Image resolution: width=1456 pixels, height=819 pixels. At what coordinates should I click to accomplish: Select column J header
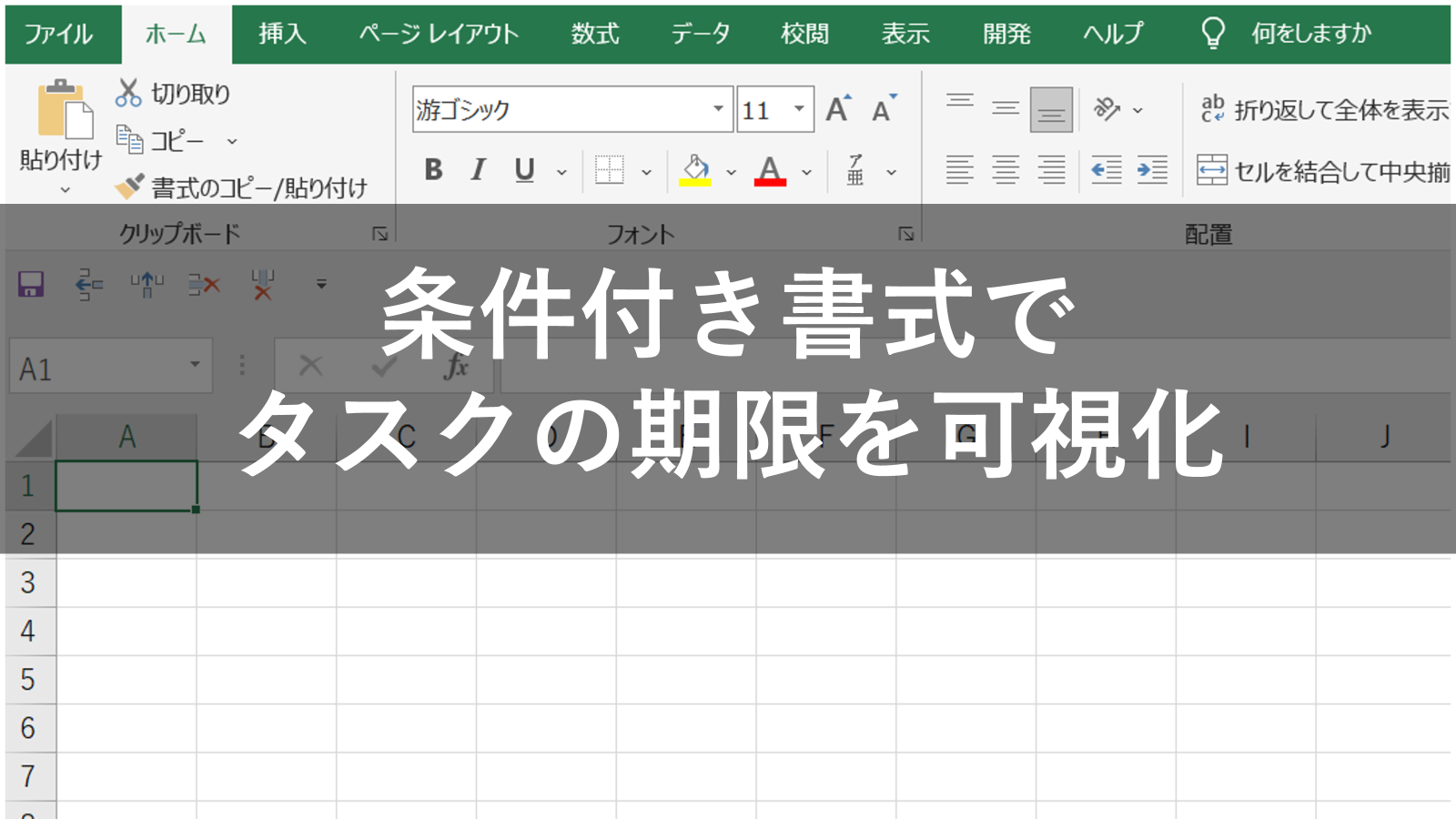1383,438
